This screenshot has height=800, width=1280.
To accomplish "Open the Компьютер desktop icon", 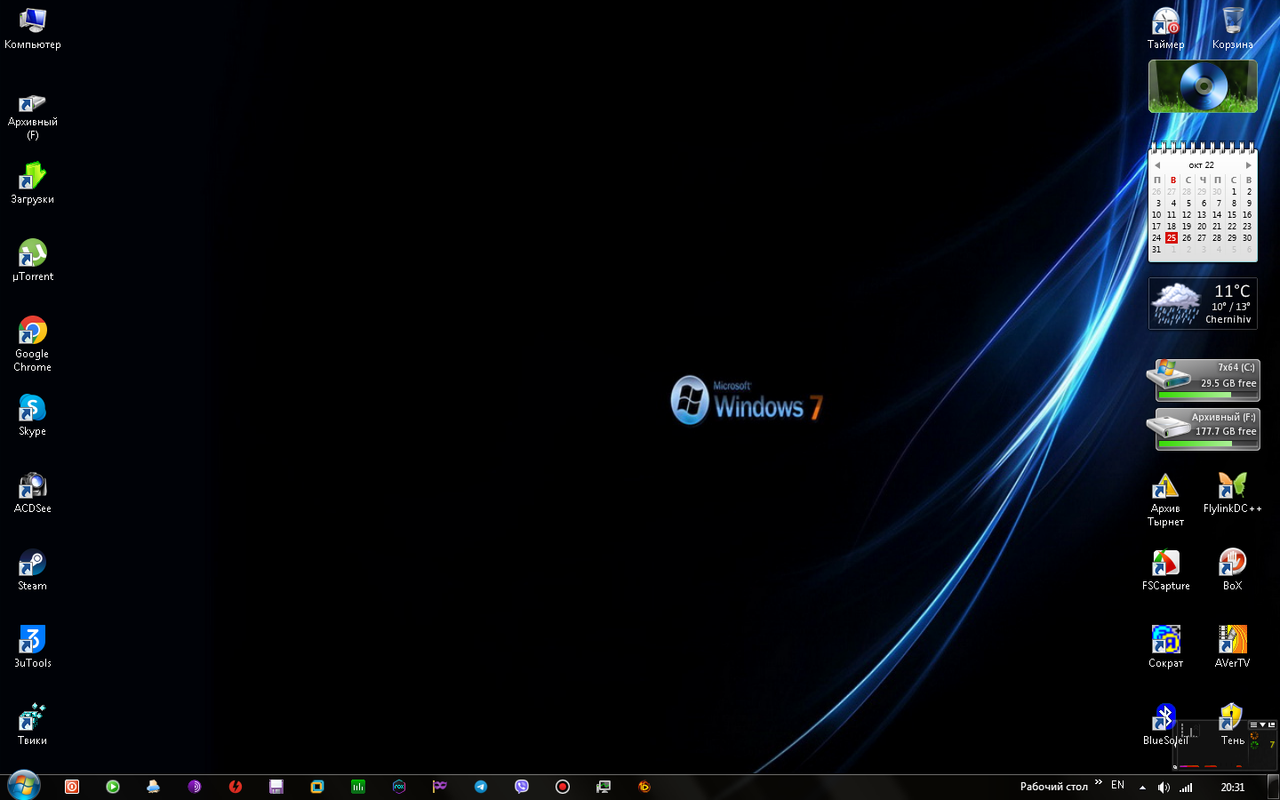I will (32, 28).
